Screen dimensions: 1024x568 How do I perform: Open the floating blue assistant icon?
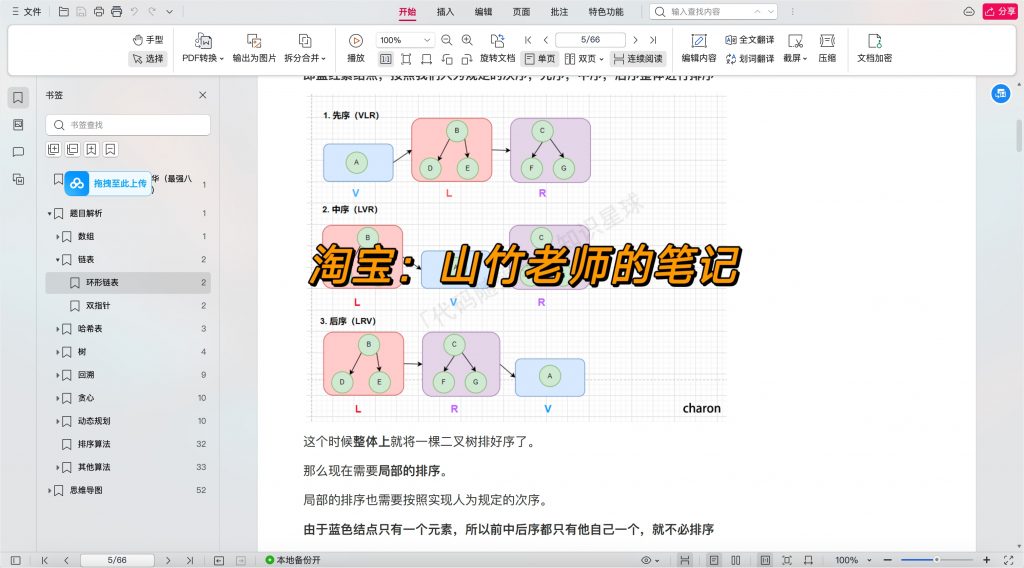[1000, 94]
